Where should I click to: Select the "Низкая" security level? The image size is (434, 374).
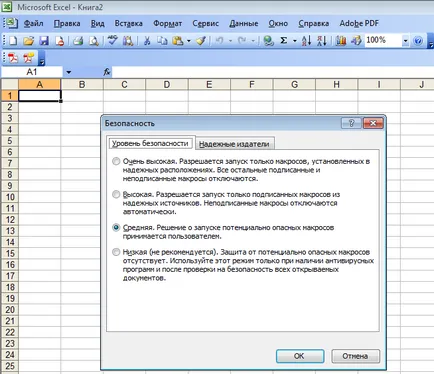(116, 252)
